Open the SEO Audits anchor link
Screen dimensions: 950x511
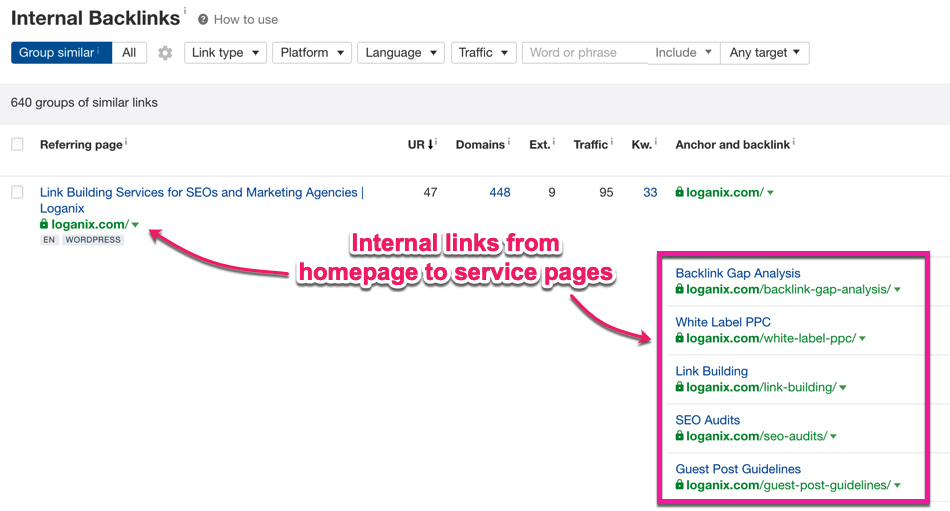click(708, 420)
